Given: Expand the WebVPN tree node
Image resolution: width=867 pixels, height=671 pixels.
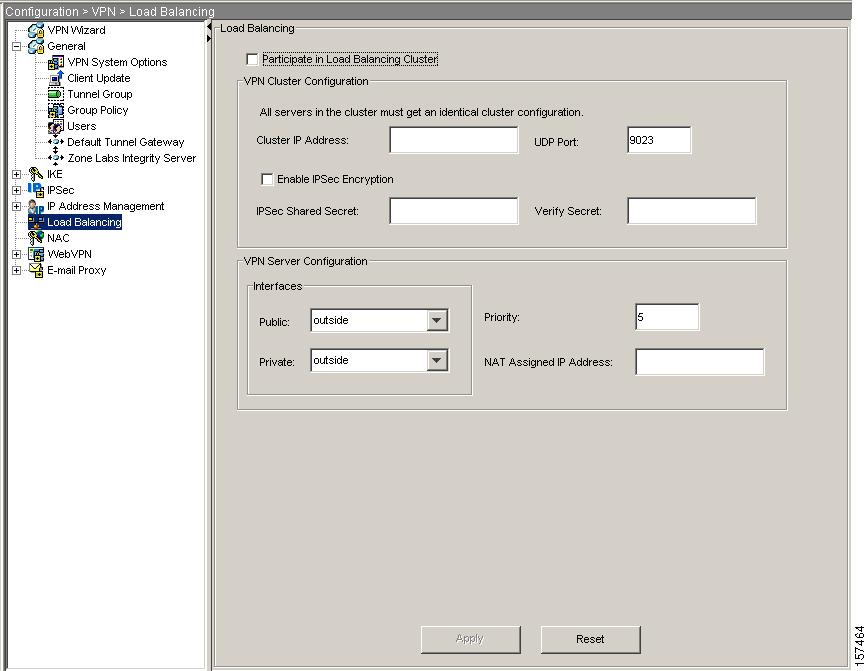Looking at the screenshot, I should [x=16, y=254].
